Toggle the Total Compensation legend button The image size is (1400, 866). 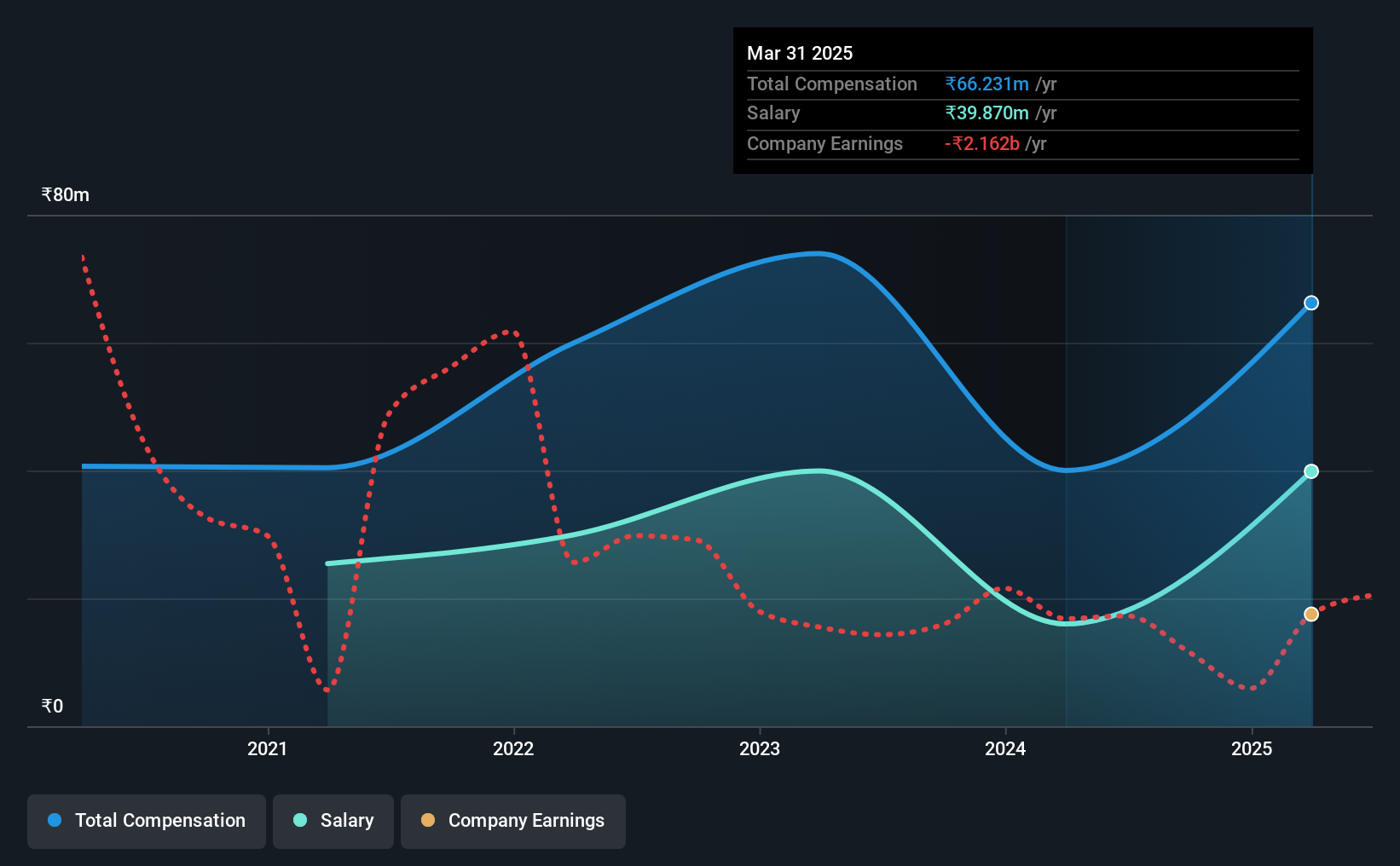pyautogui.click(x=147, y=821)
